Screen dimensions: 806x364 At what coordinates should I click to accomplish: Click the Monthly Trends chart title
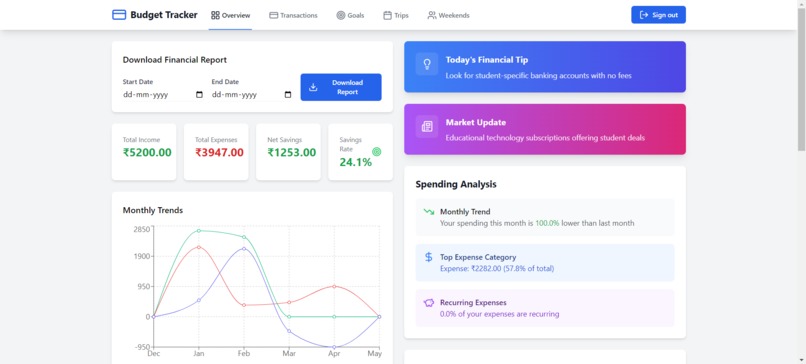click(153, 210)
